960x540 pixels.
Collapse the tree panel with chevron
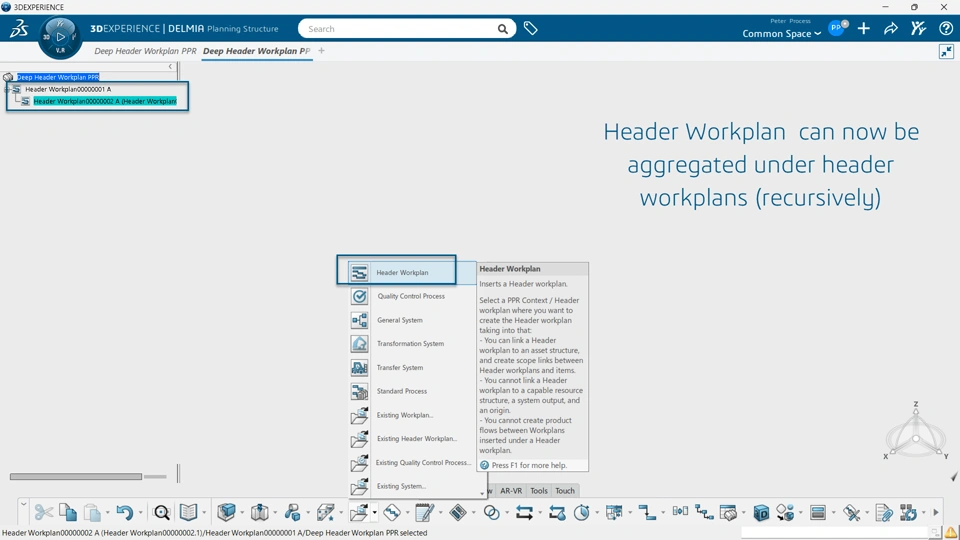(x=170, y=67)
